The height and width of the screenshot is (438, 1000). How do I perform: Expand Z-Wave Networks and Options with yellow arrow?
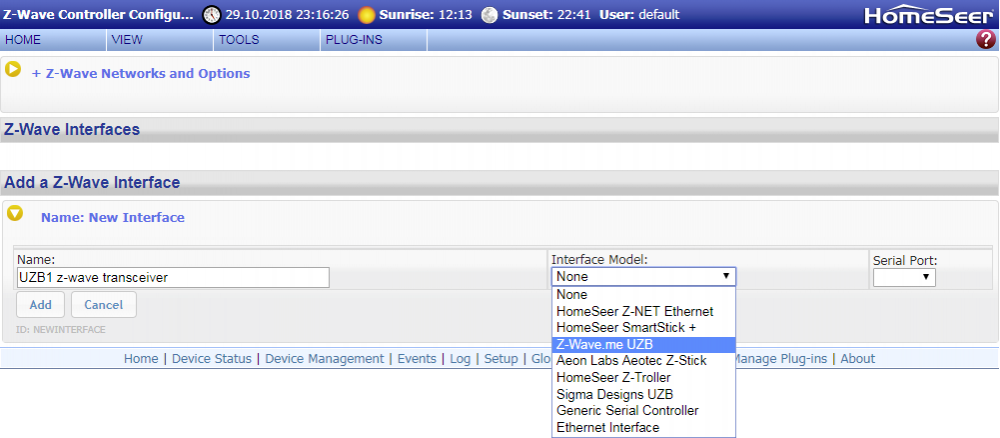point(13,69)
